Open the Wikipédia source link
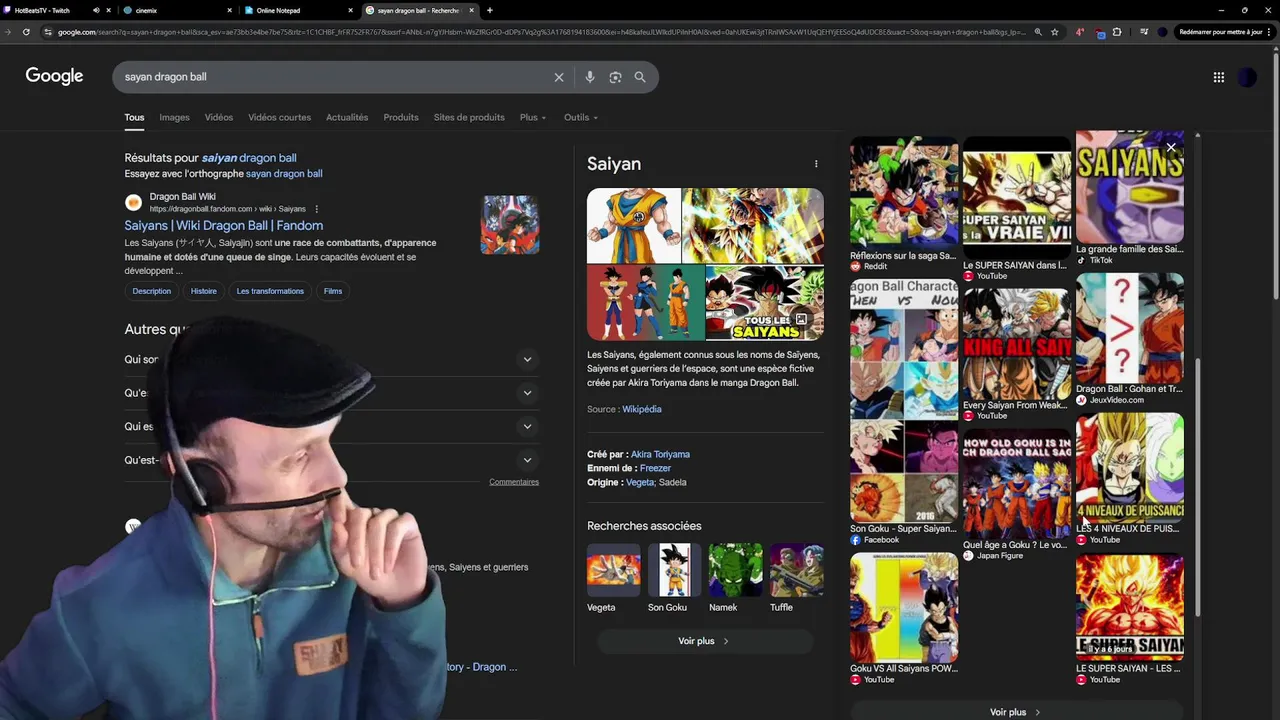Screen dimensions: 1280x720 642,409
